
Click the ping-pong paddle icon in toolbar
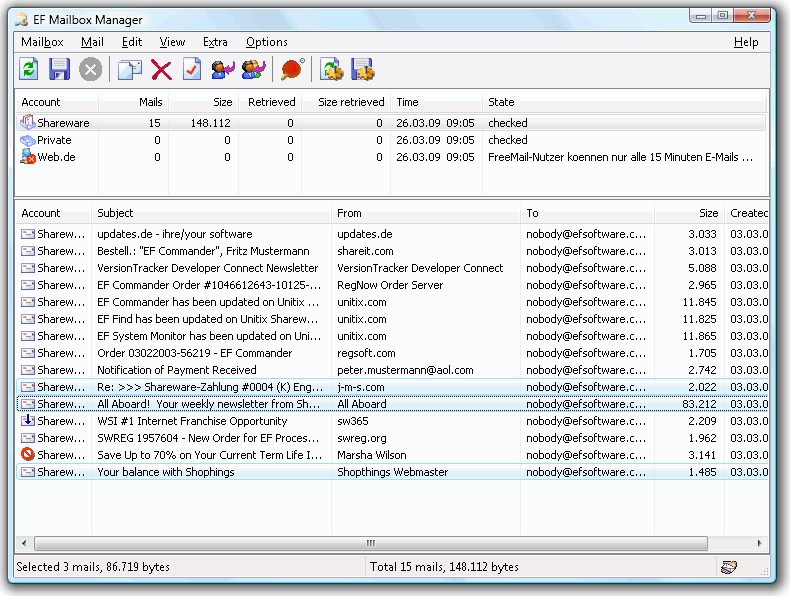click(292, 69)
